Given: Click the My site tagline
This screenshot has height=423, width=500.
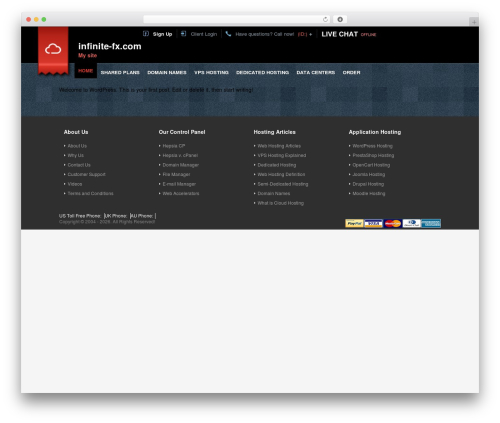Looking at the screenshot, I should coord(87,55).
